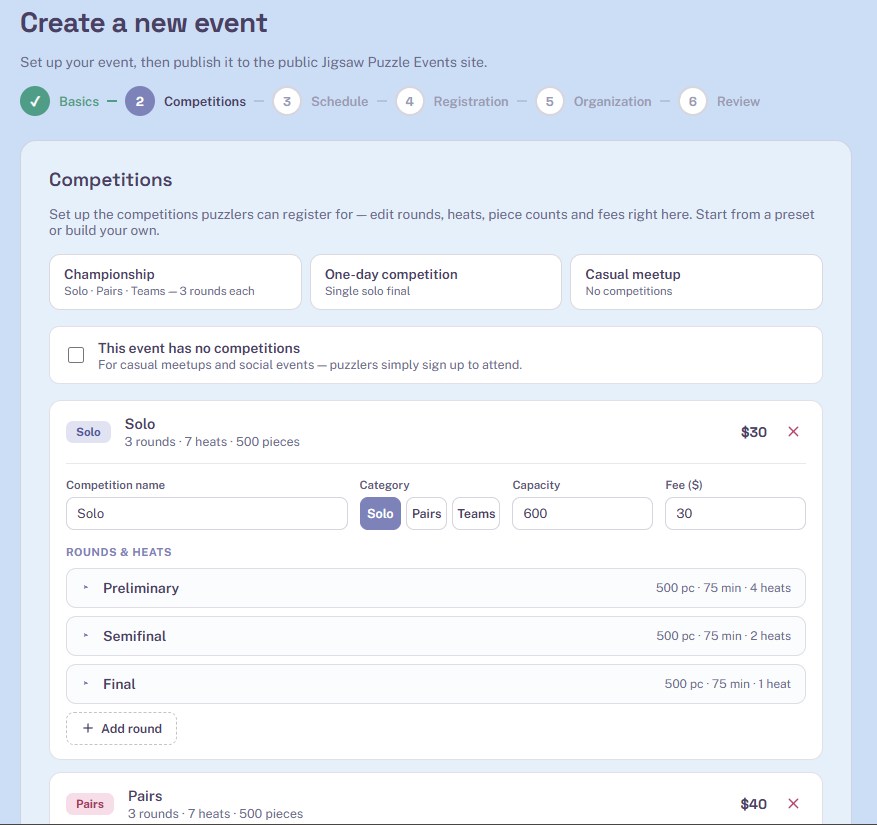Click step 6 Review circle
This screenshot has height=825, width=877.
[692, 101]
